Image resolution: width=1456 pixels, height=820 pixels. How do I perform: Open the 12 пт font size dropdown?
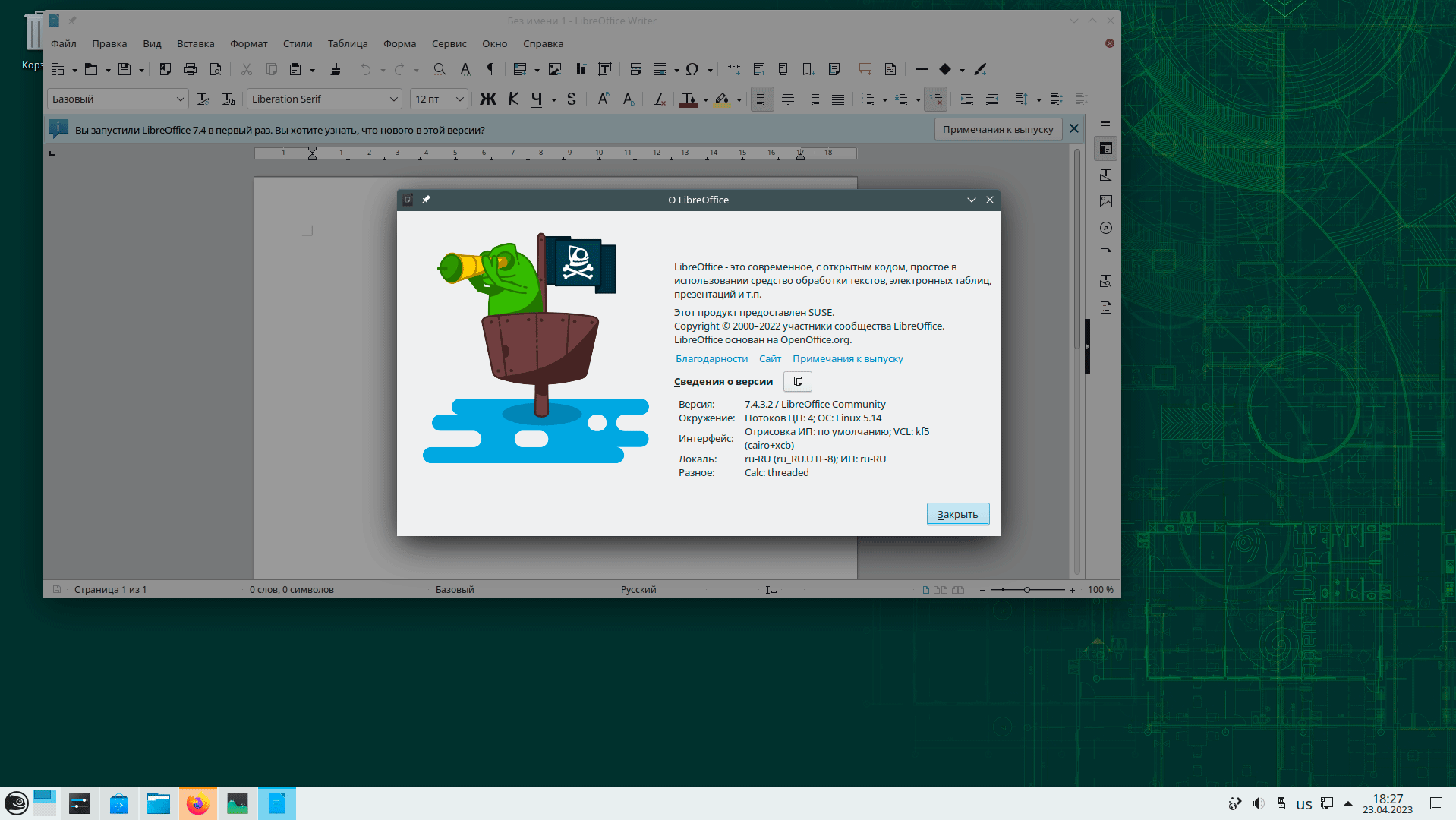pos(459,99)
